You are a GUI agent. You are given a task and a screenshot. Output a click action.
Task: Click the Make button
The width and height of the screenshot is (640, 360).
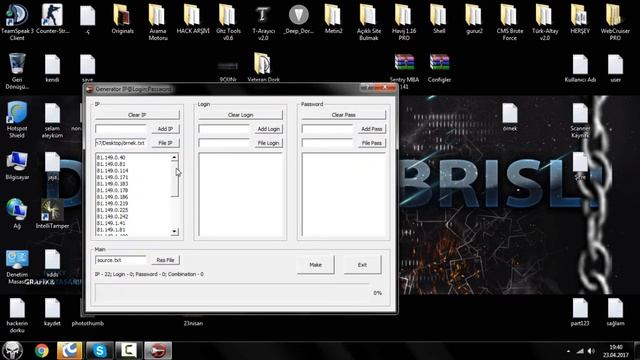click(316, 265)
